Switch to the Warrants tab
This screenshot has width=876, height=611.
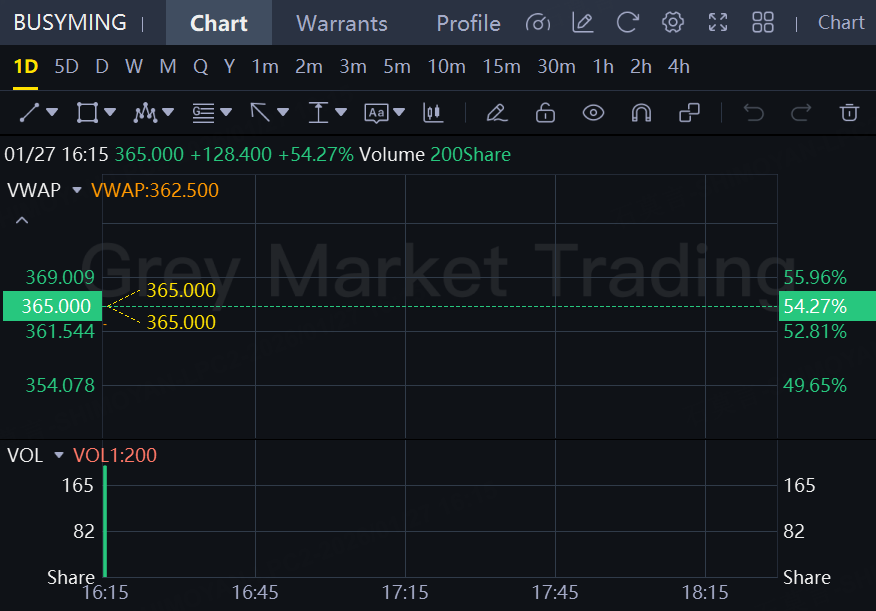coord(342,23)
